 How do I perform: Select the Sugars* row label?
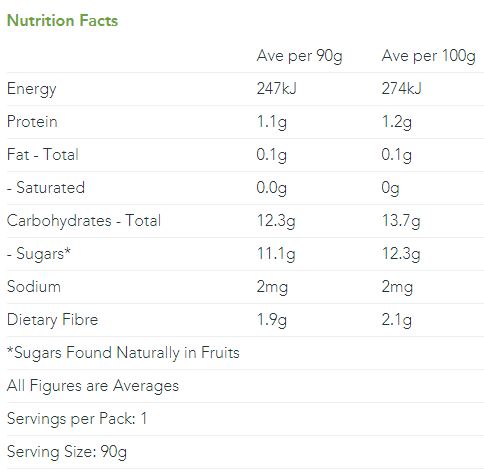39,254
